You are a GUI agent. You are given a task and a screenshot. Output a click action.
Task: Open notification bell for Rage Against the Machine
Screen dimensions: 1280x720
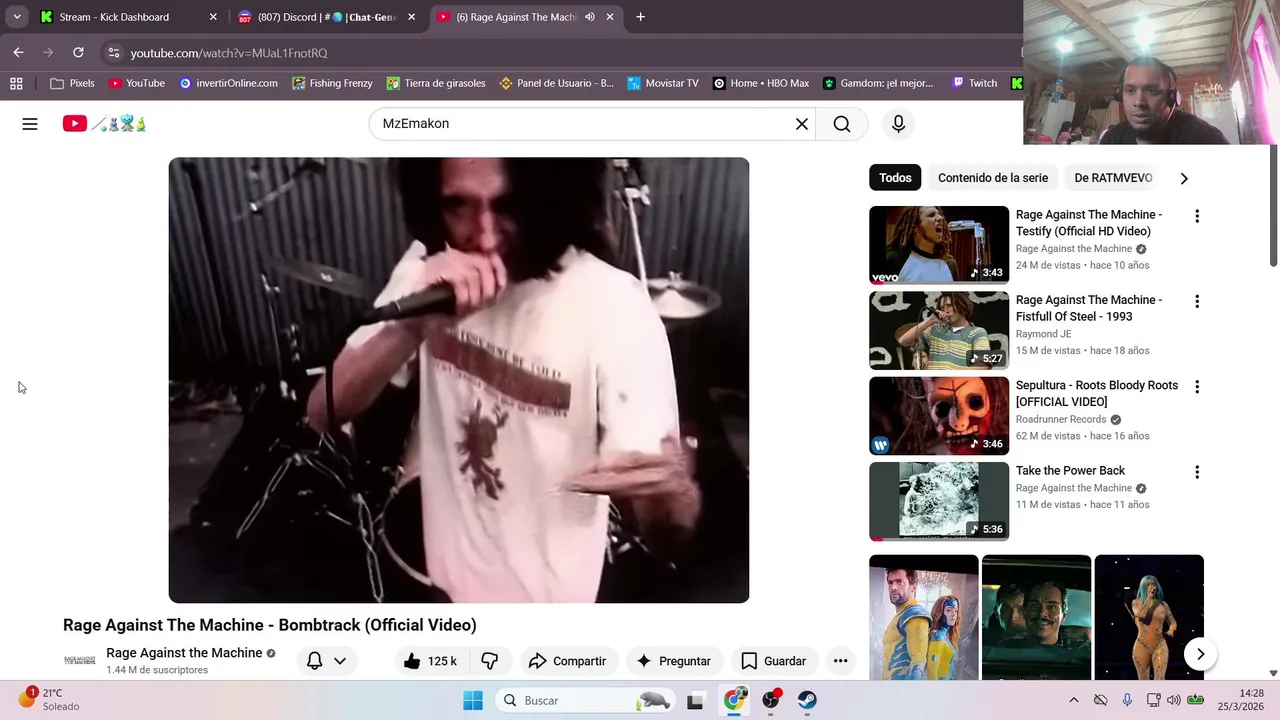click(314, 661)
